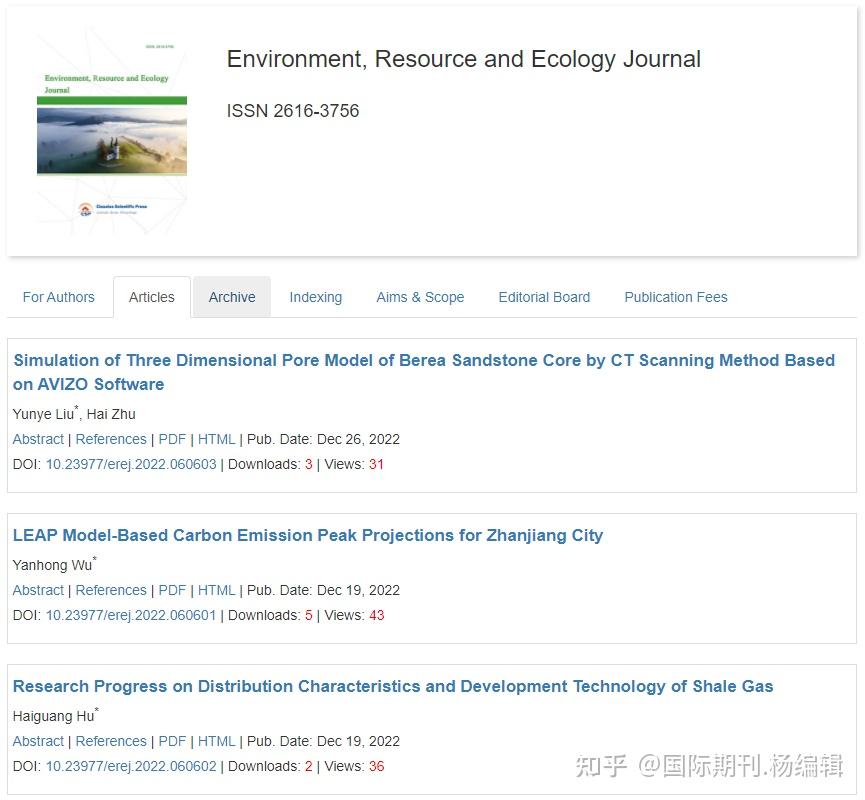Select the Articles tab
Viewport: 865px width, 800px height.
click(151, 296)
